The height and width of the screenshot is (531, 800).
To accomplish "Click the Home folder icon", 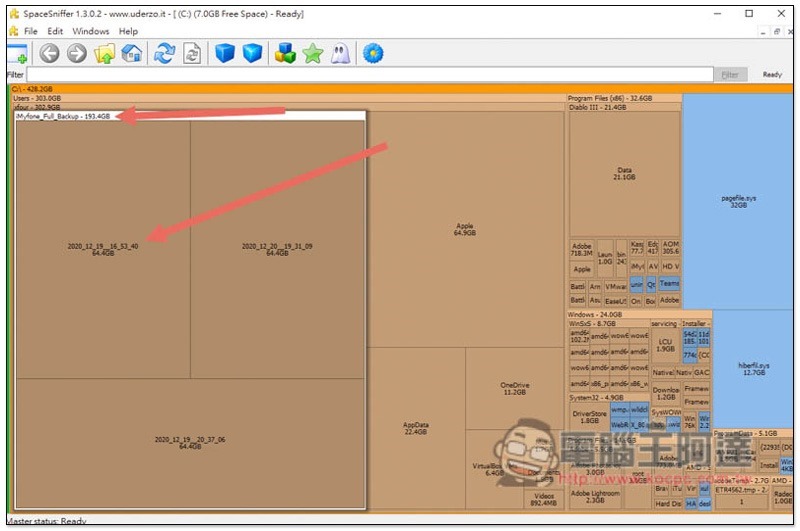I will (131, 53).
